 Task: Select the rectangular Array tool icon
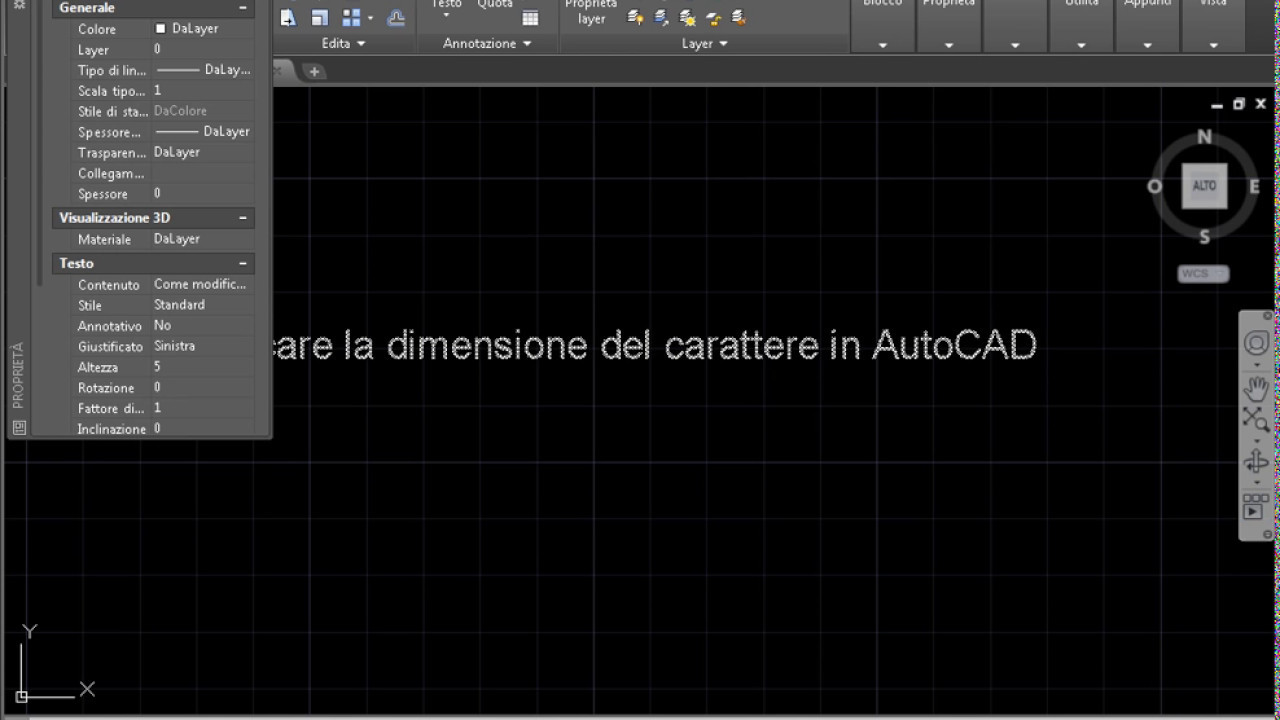pyautogui.click(x=351, y=18)
